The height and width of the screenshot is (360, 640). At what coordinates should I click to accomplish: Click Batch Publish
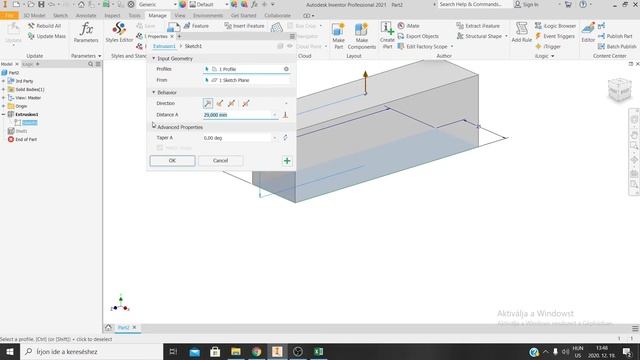point(617,47)
